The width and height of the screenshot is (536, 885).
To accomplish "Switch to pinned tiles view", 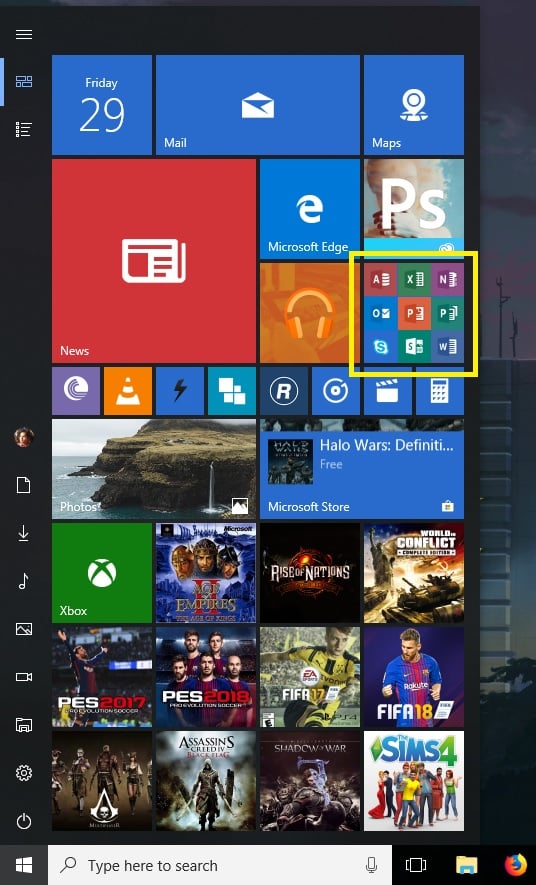I will pos(24,82).
